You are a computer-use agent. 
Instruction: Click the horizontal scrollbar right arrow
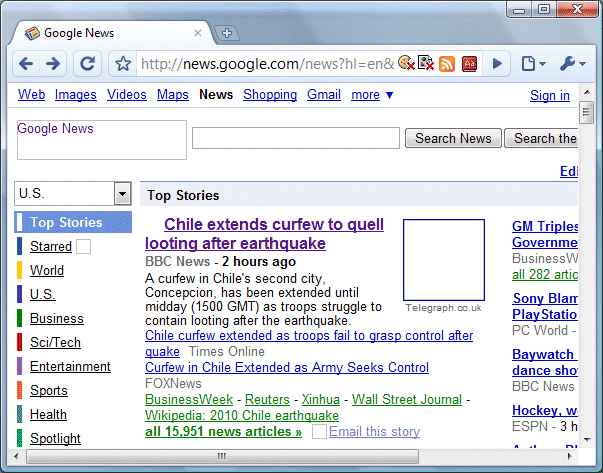point(570,456)
